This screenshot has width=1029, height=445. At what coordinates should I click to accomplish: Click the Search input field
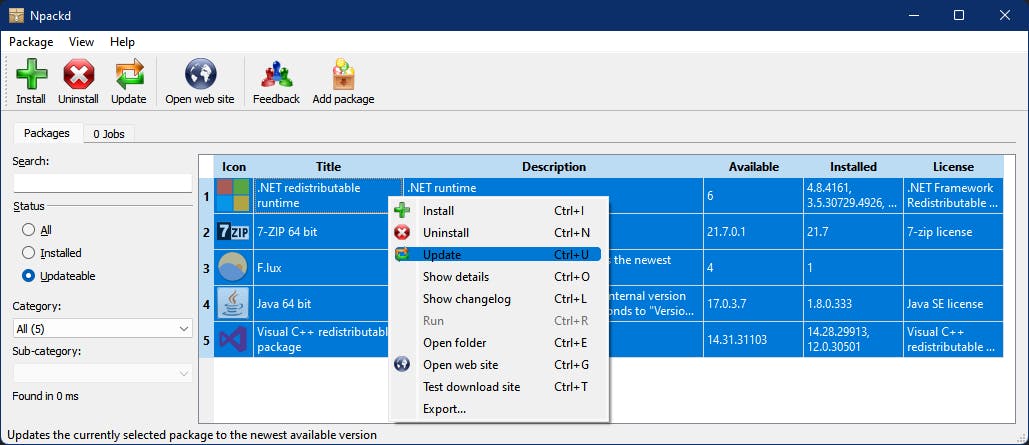102,183
